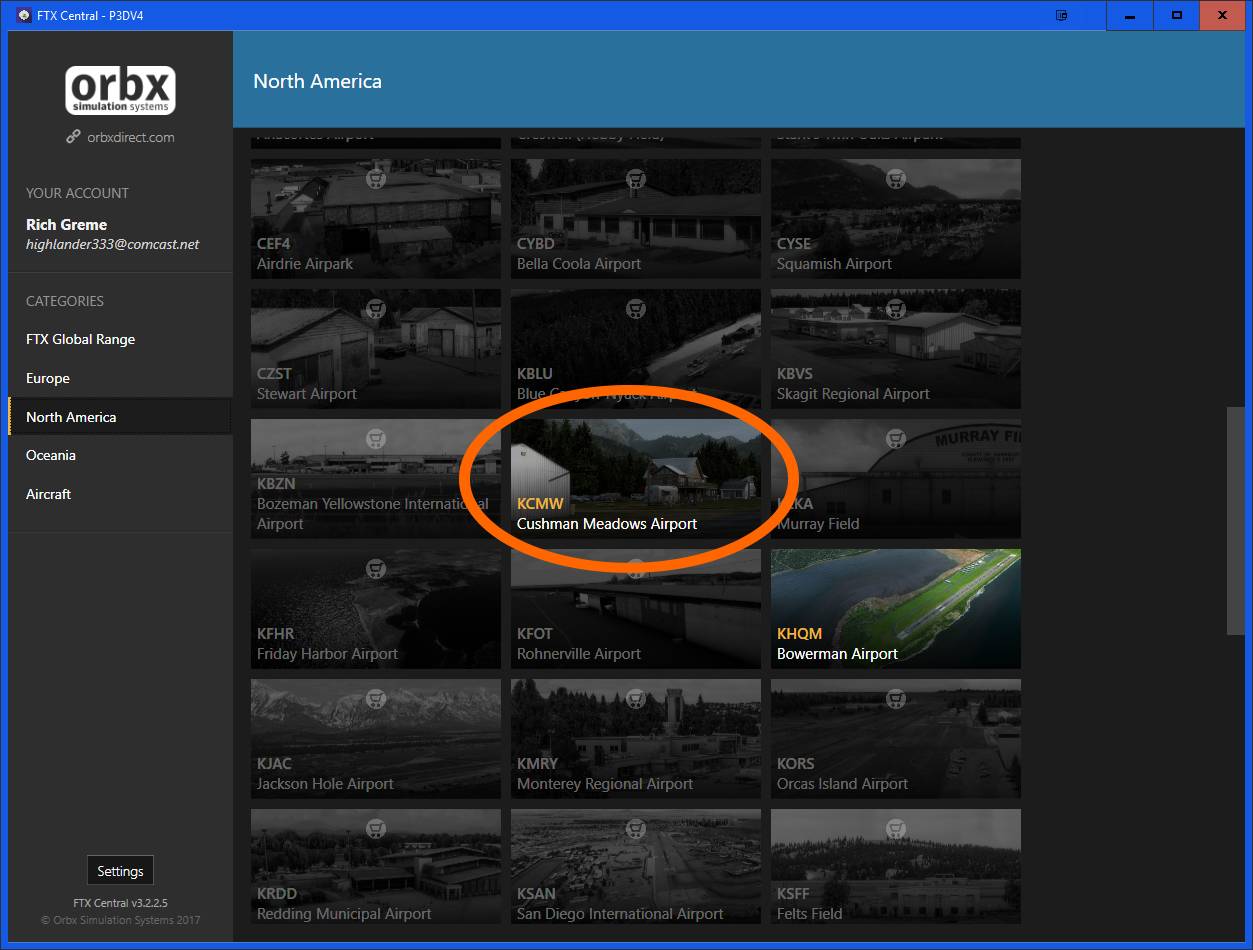Screen dimensions: 1253x950
Task: Click the cart icon on KSAN San Diego International
Action: pyautogui.click(x=636, y=829)
